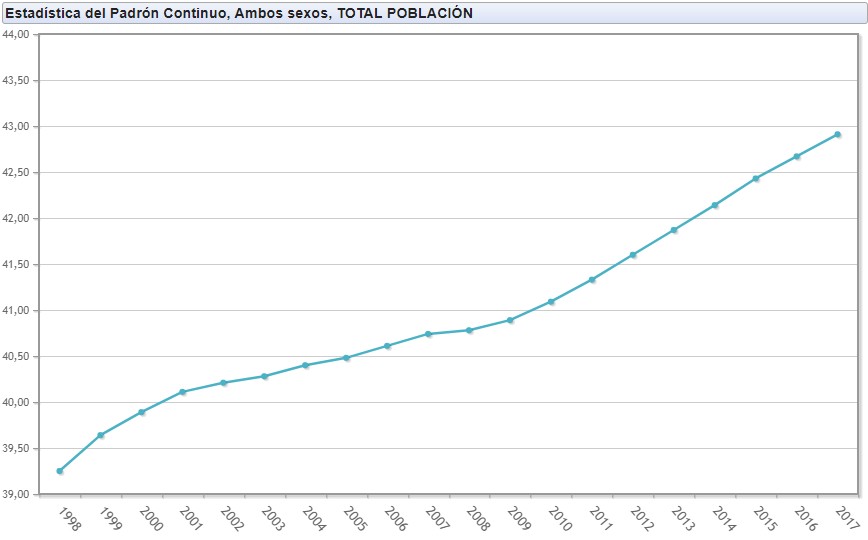Image resolution: width=868 pixels, height=540 pixels.
Task: Click the line segment between 2002 and 2003
Action: point(244,379)
